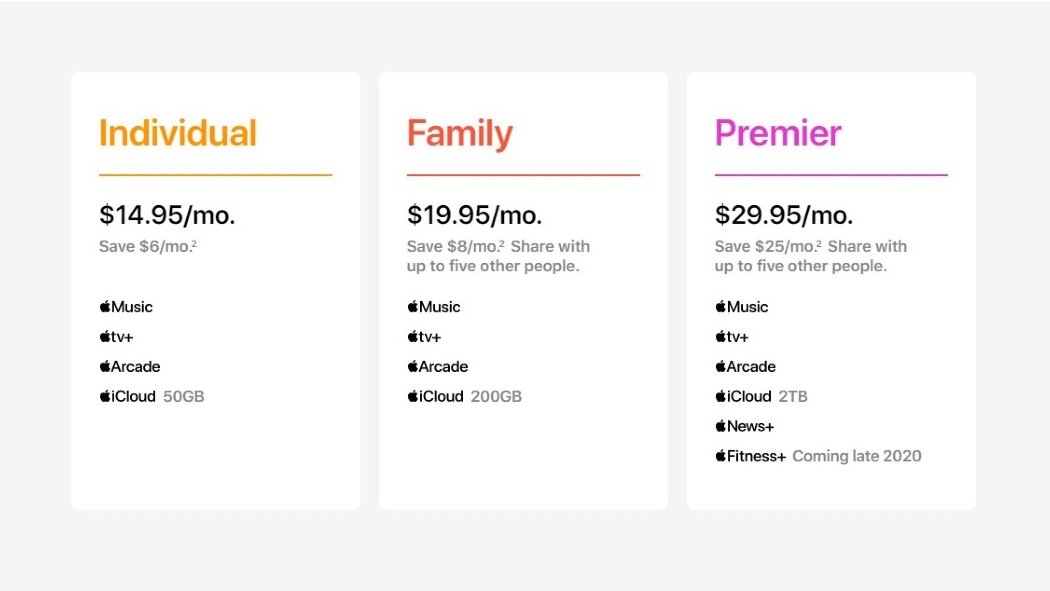Click iCloud 200GB logo in Family plan
The height and width of the screenshot is (591, 1050).
(435, 397)
